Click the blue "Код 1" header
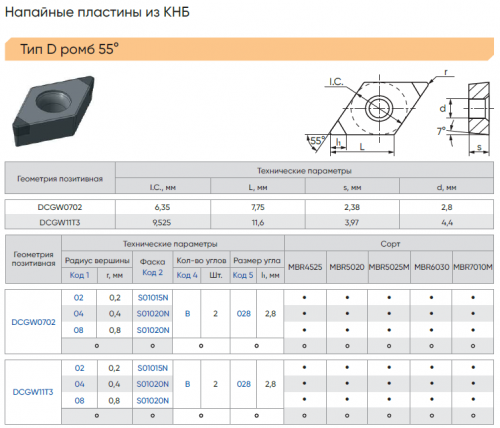Screen dimensions: 500x428 (79, 275)
